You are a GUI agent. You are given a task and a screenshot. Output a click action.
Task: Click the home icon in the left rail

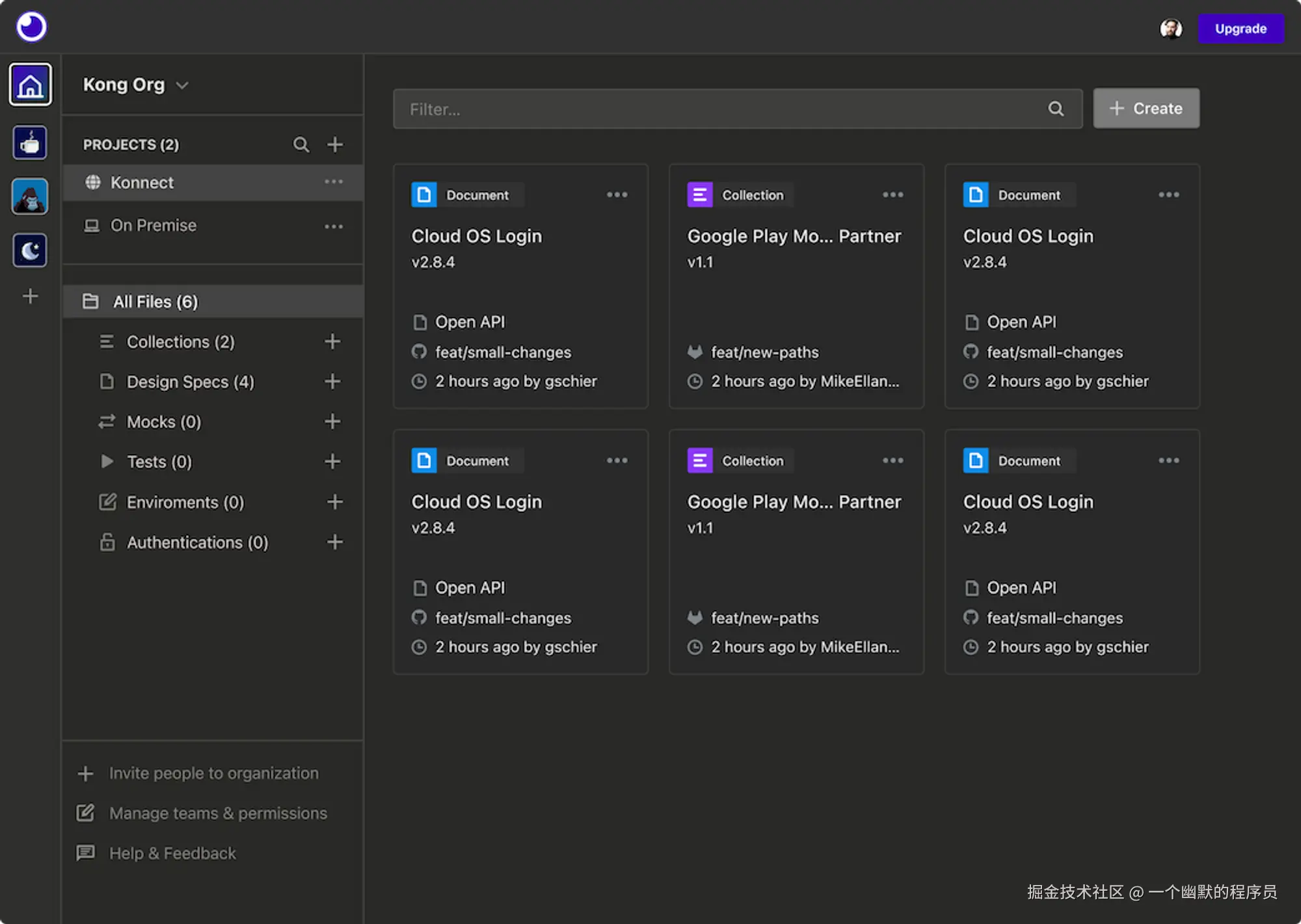pyautogui.click(x=30, y=85)
